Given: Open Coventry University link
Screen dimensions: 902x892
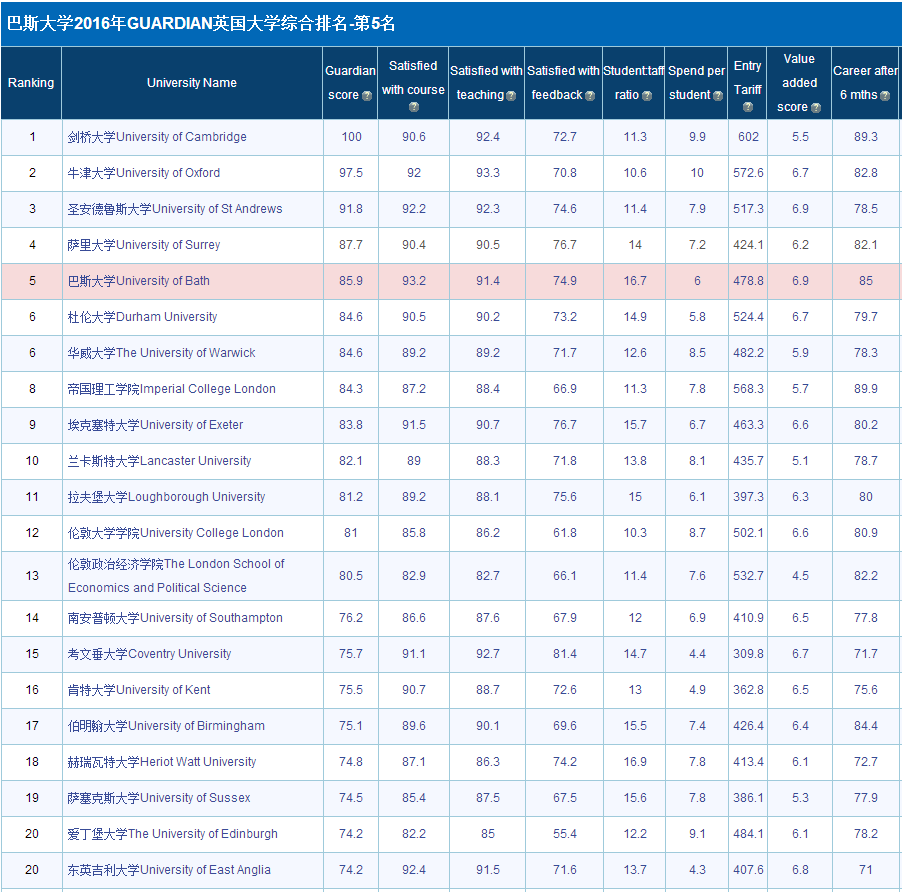Looking at the screenshot, I should [x=149, y=654].
